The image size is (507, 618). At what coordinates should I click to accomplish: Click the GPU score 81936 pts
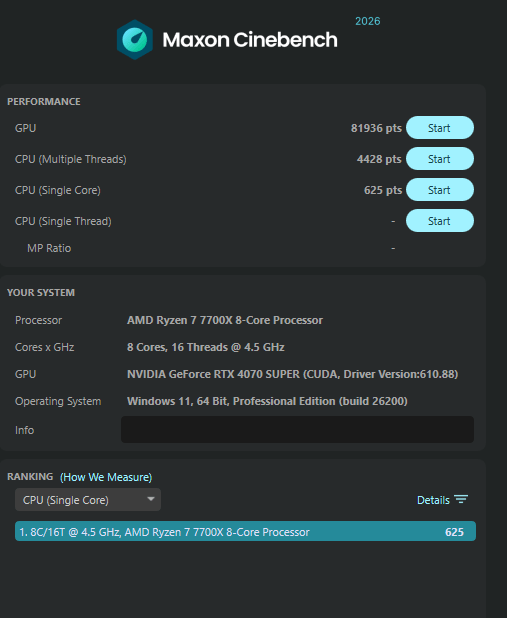[x=376, y=128]
